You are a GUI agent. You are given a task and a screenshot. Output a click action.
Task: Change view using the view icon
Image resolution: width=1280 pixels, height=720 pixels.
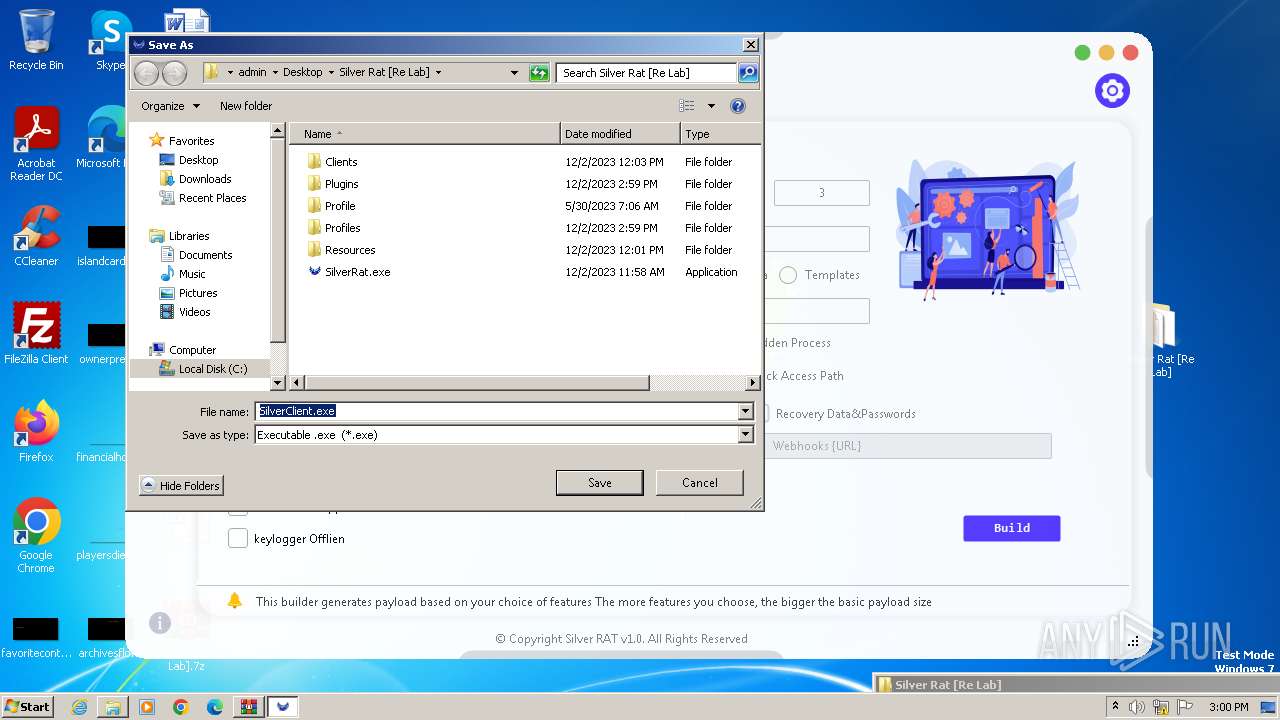point(687,105)
